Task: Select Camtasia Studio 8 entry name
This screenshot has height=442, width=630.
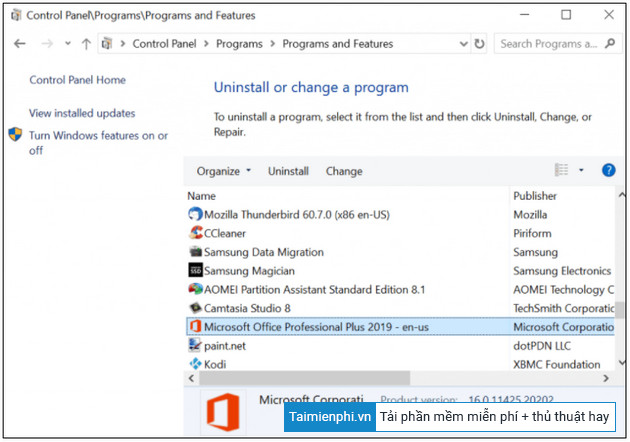Action: point(247,309)
